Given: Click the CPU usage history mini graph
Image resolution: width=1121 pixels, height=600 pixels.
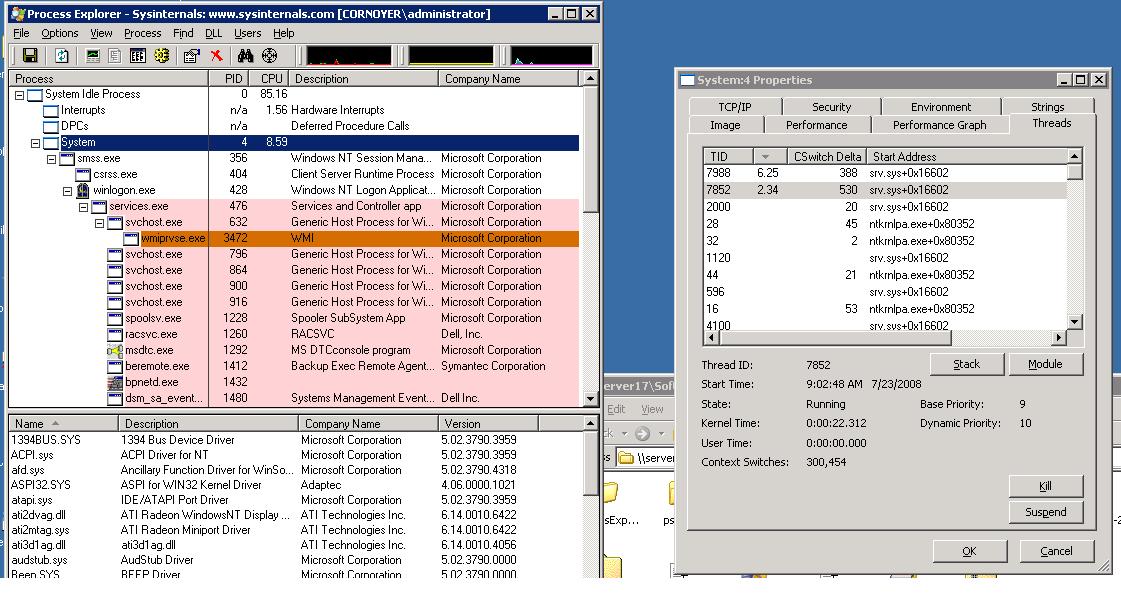Looking at the screenshot, I should click(x=349, y=56).
